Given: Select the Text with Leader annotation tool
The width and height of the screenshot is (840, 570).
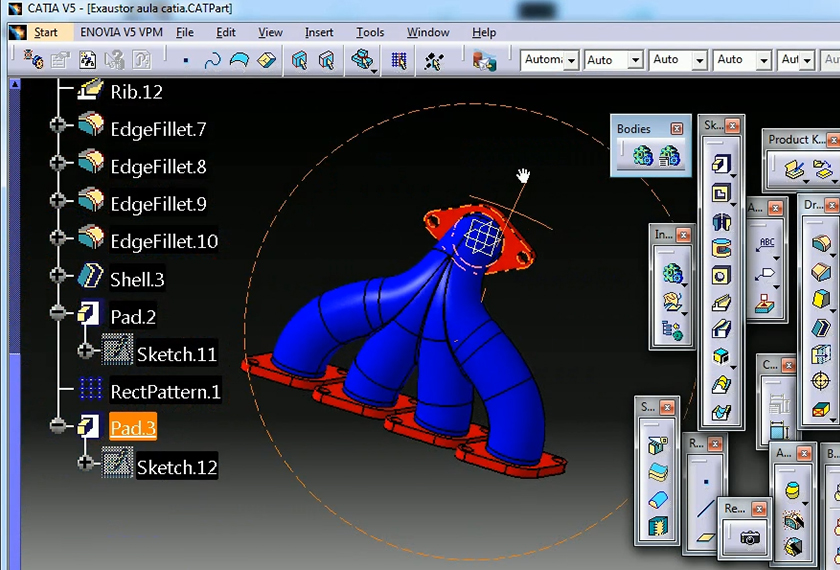Looking at the screenshot, I should click(767, 244).
